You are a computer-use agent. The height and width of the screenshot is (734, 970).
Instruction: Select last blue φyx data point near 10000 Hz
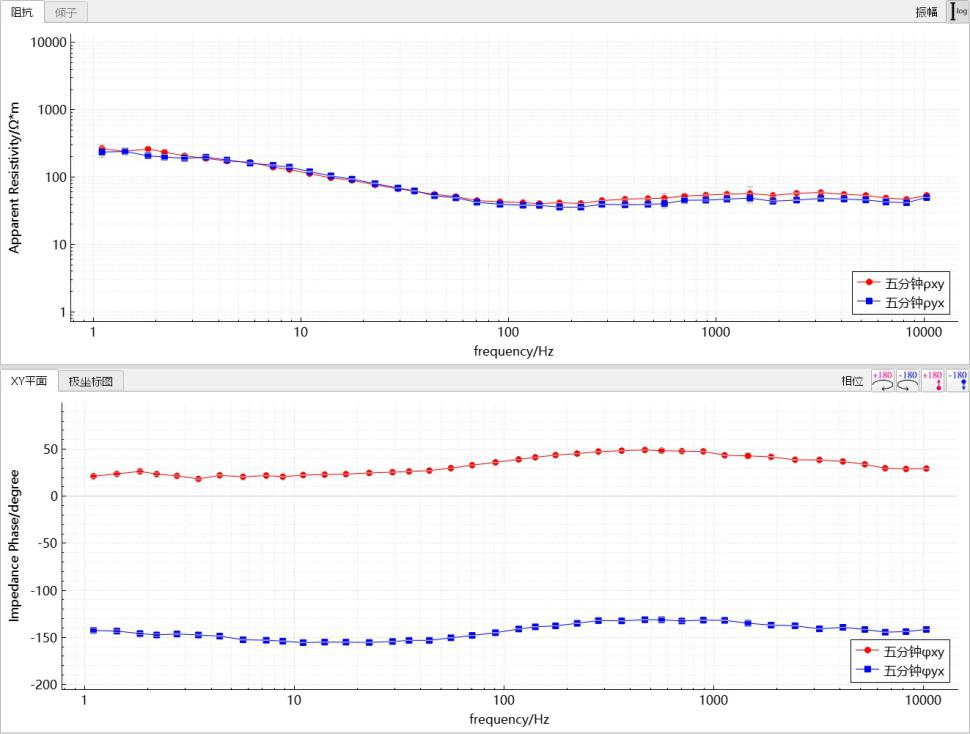[x=927, y=629]
